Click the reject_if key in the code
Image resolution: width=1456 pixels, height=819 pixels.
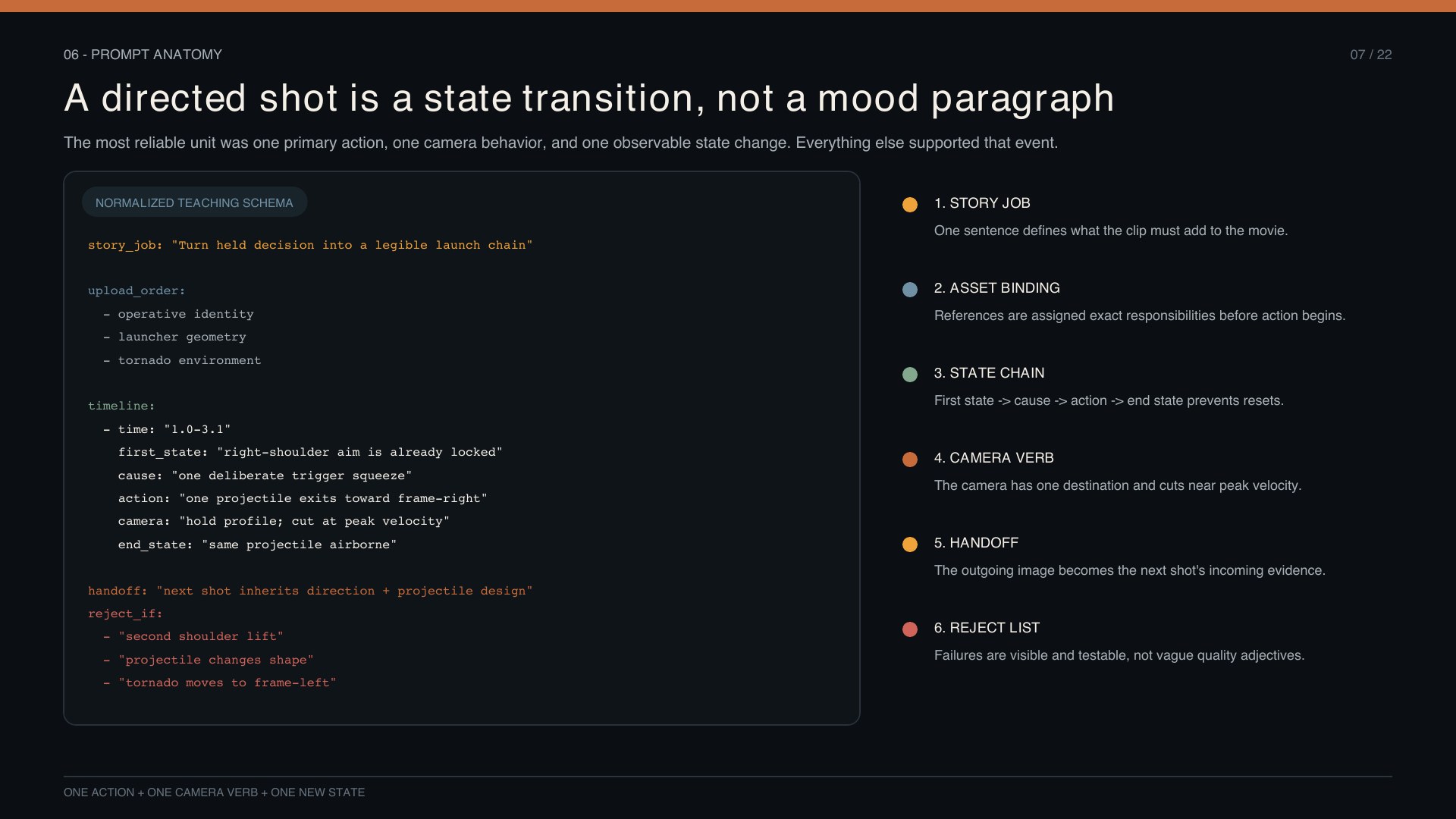click(125, 613)
